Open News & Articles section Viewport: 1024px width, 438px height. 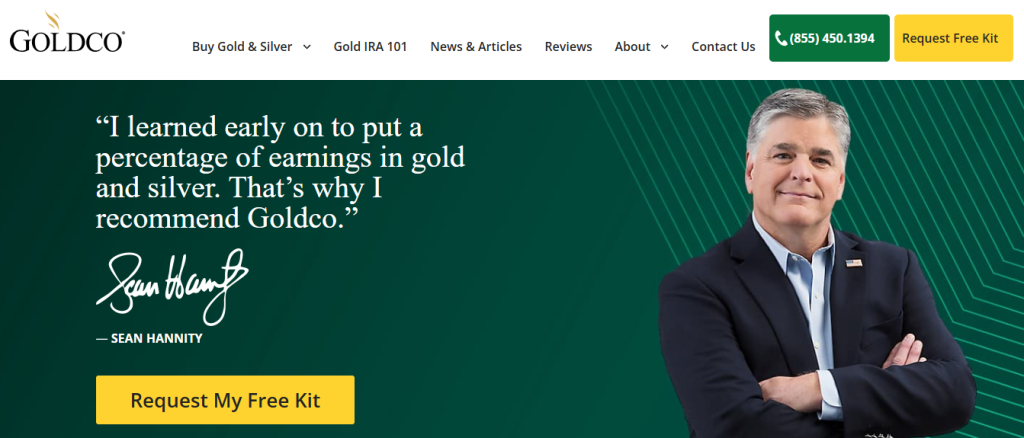(x=476, y=47)
